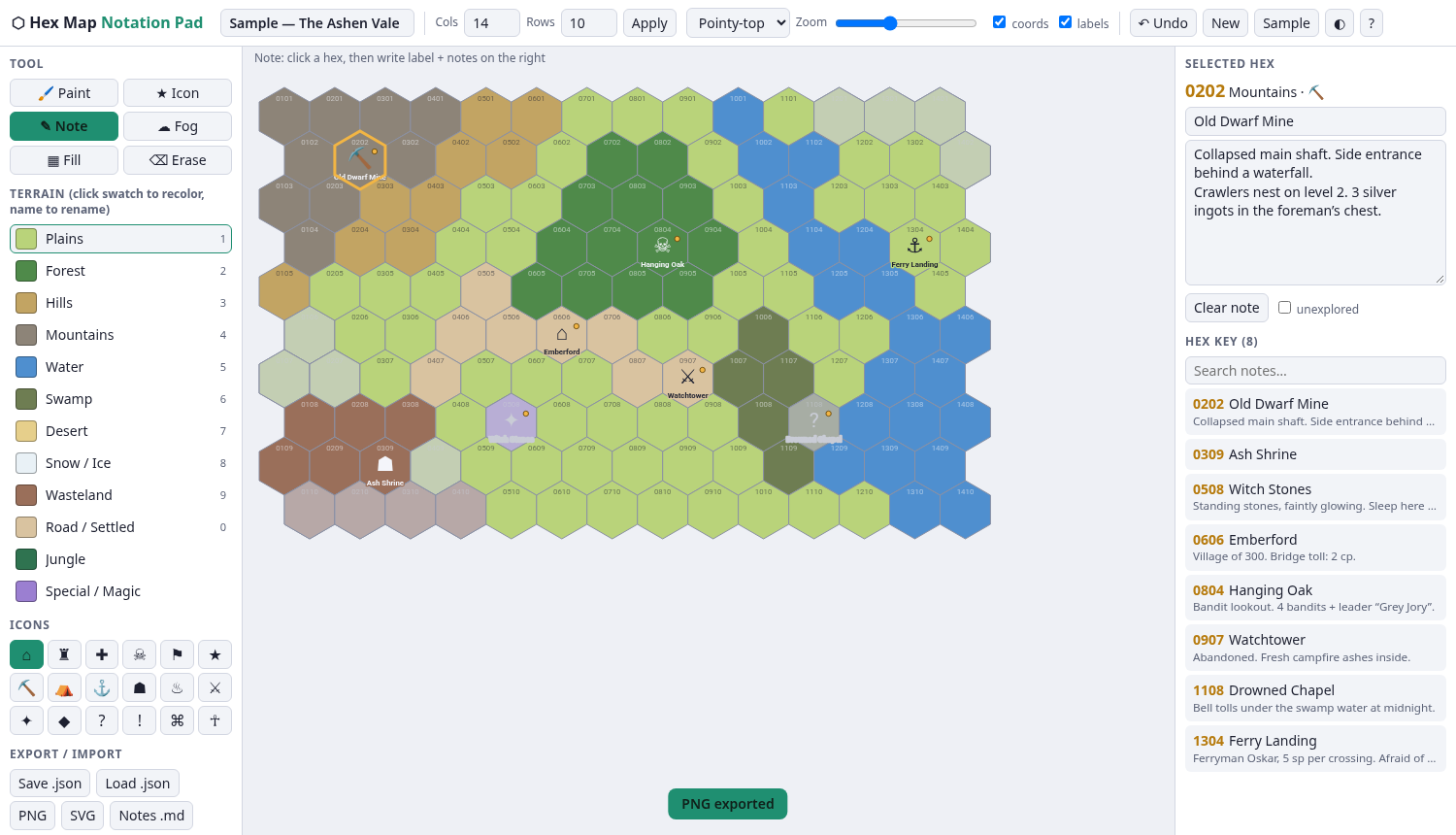
Task: Export notes with Notes .md button
Action: 151,816
